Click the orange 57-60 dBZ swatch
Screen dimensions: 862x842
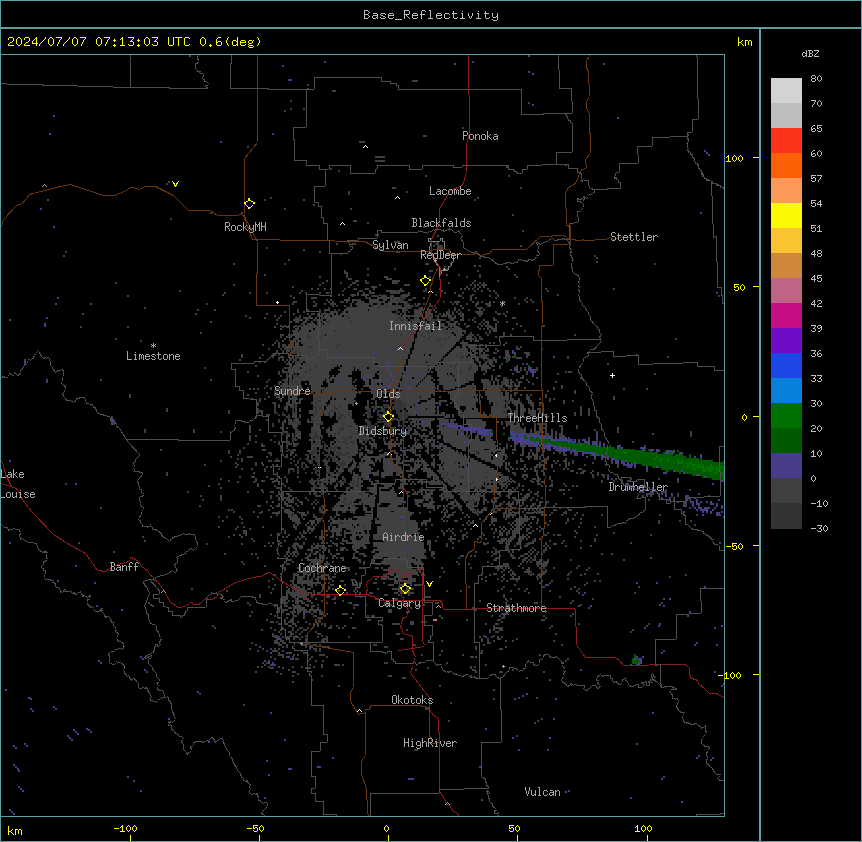click(x=786, y=165)
